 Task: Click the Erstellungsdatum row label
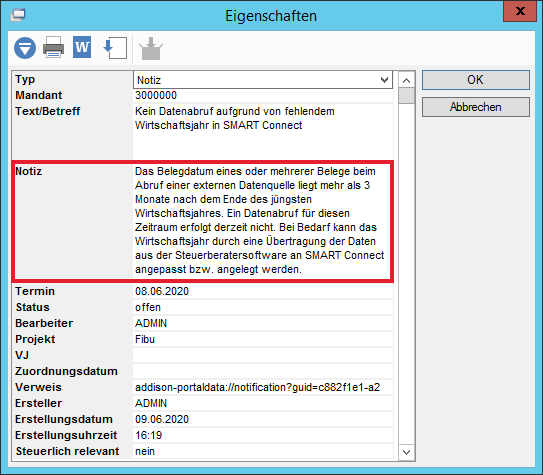click(64, 419)
